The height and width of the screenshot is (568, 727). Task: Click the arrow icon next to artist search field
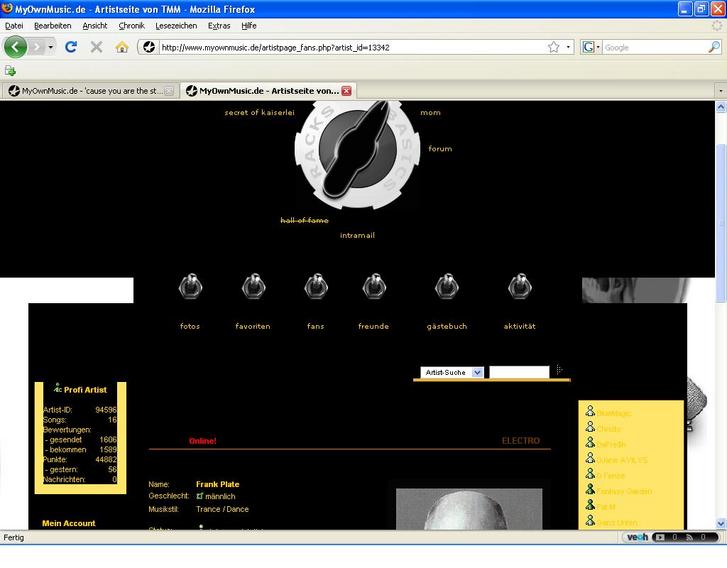point(559,371)
